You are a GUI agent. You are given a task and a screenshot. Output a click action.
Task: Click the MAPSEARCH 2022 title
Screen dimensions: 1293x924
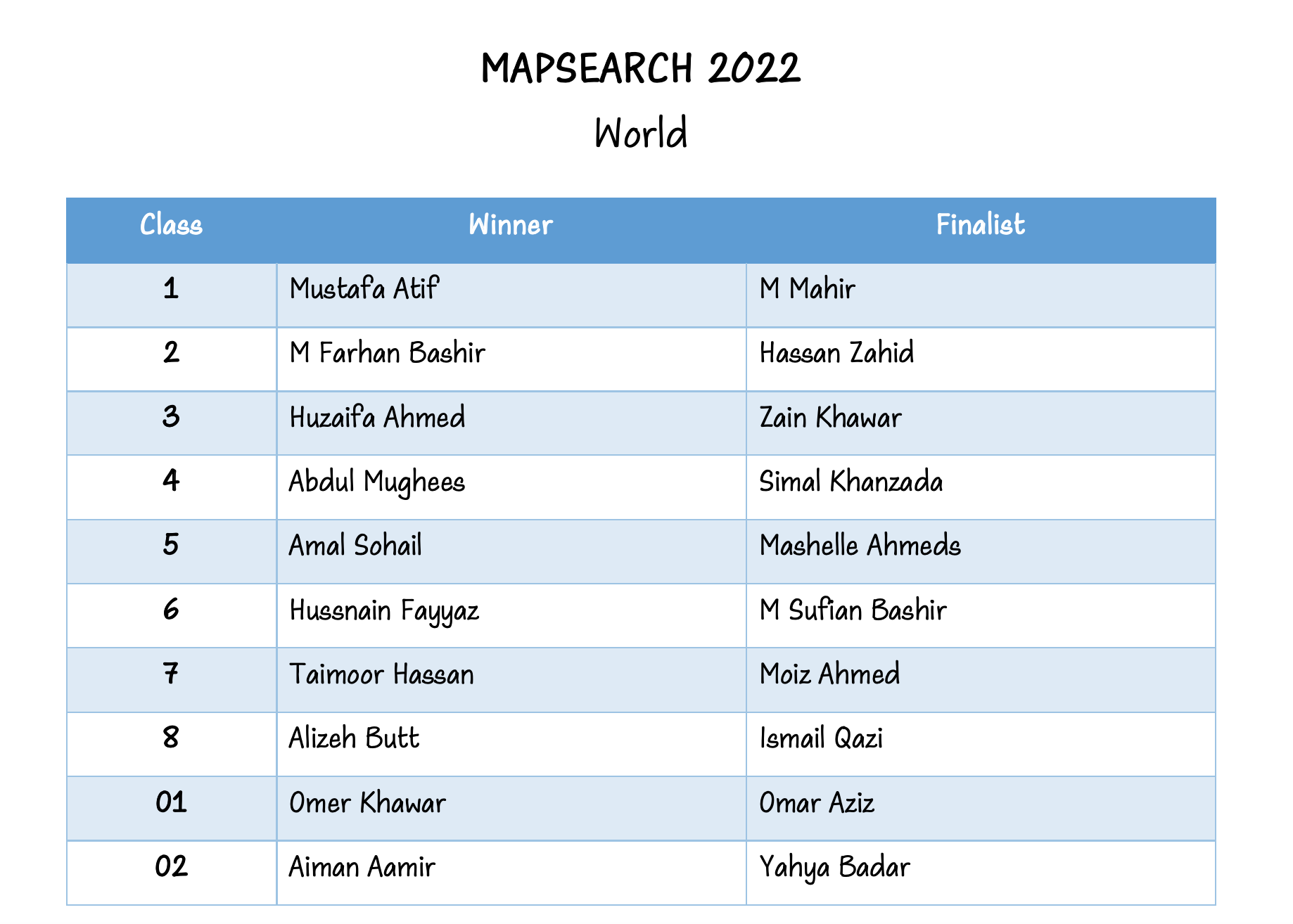pyautogui.click(x=640, y=69)
